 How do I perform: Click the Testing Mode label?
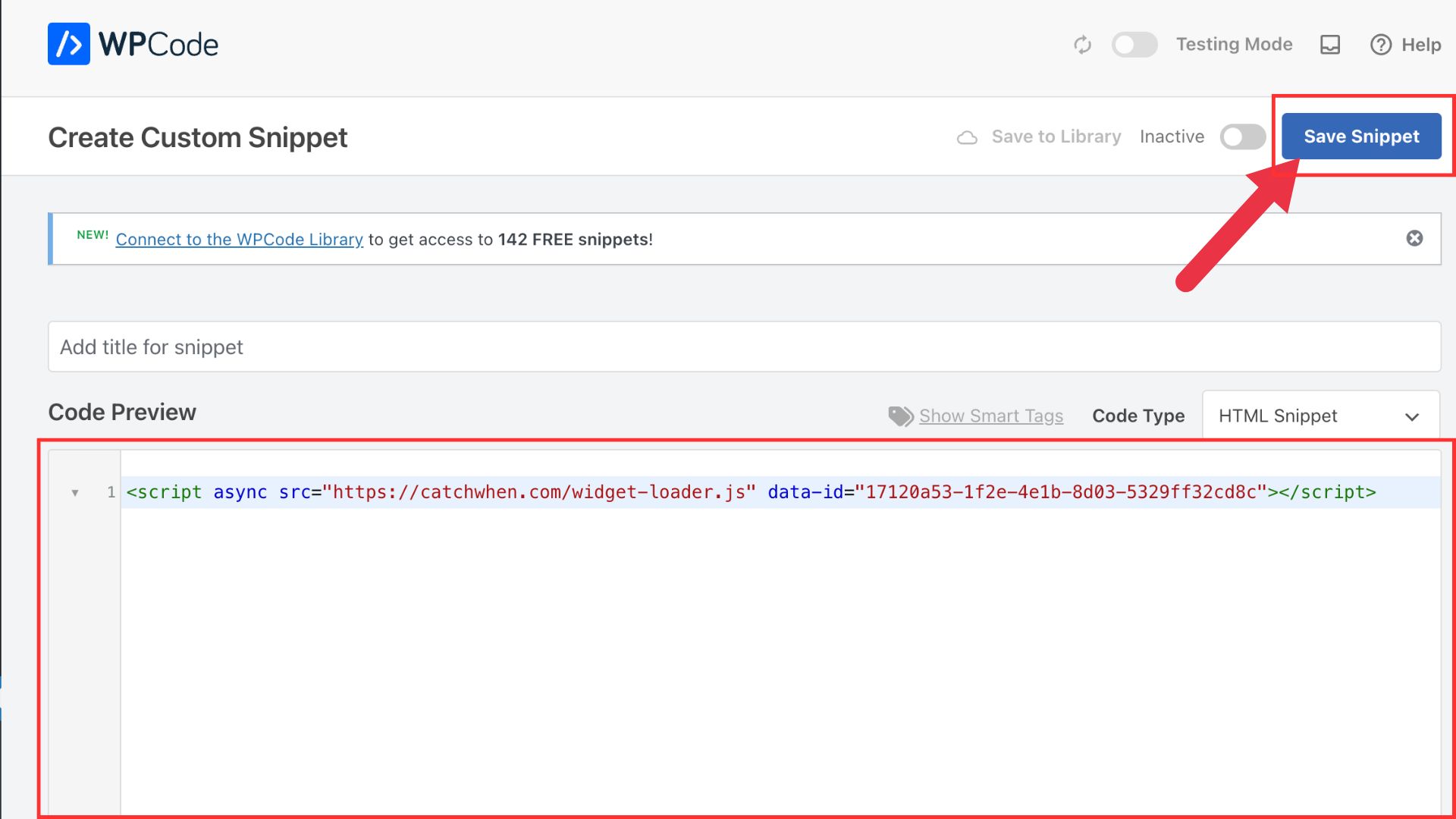pos(1234,45)
